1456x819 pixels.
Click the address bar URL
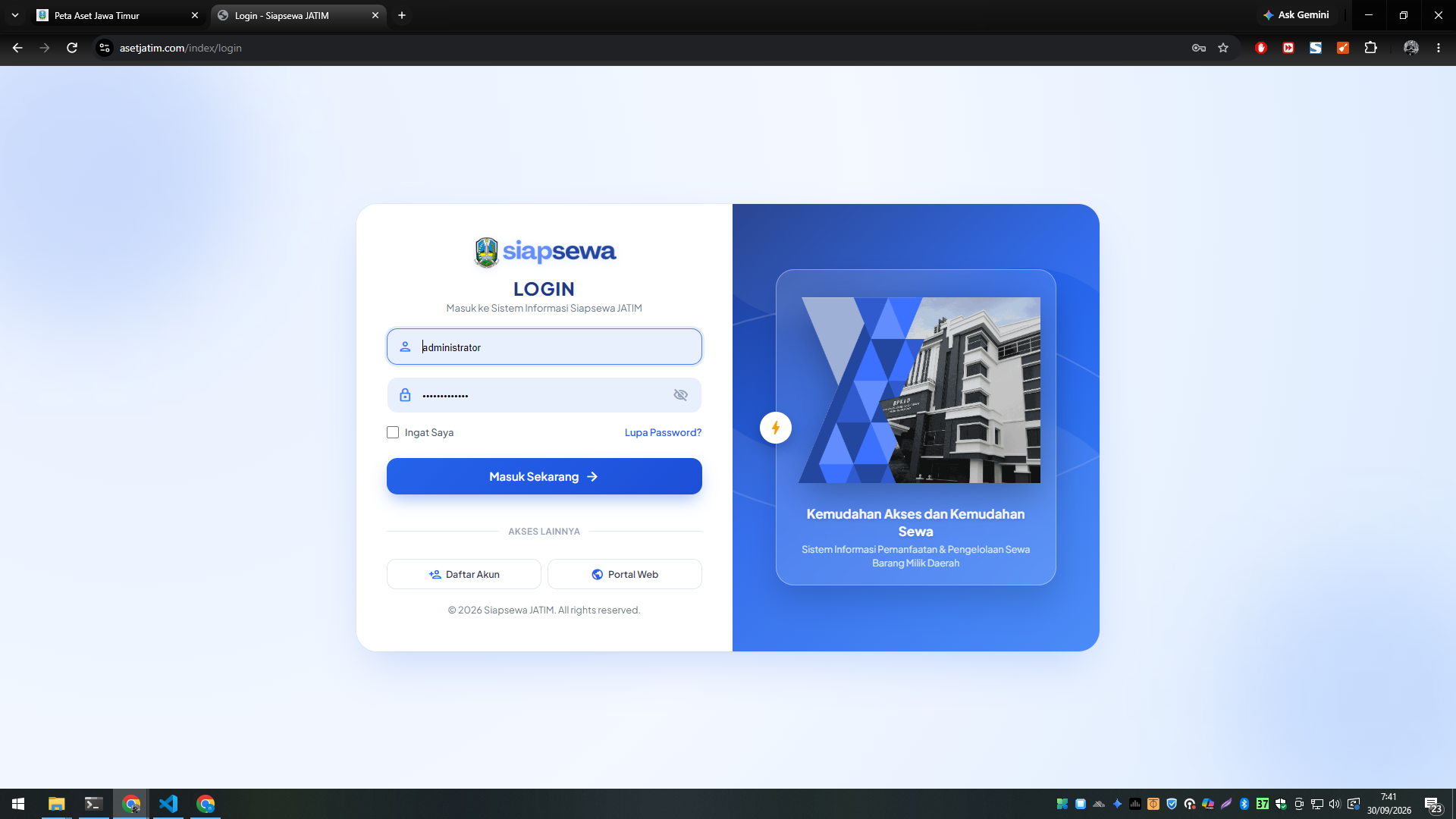[180, 48]
